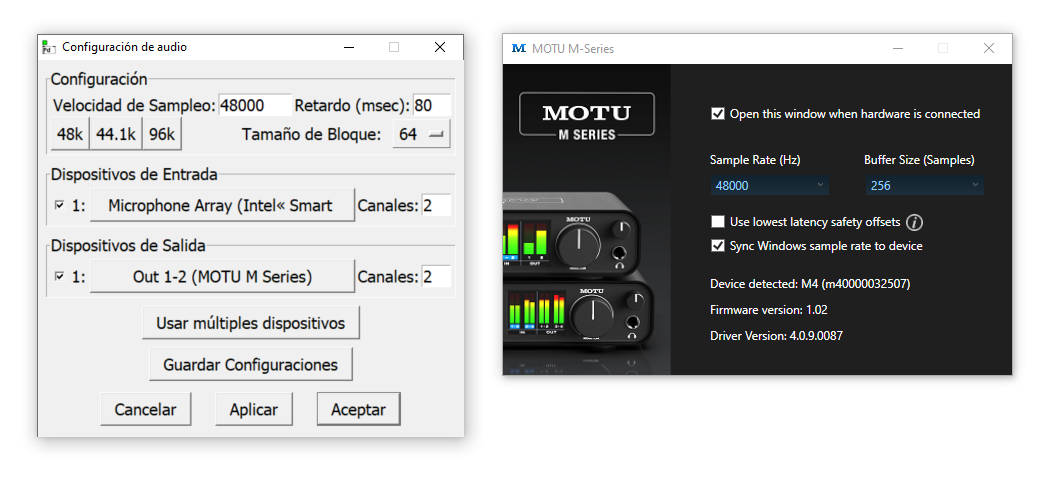Open the Sample Rate (Hz) dropdown
This screenshot has height=480, width=1059.
pos(769,186)
